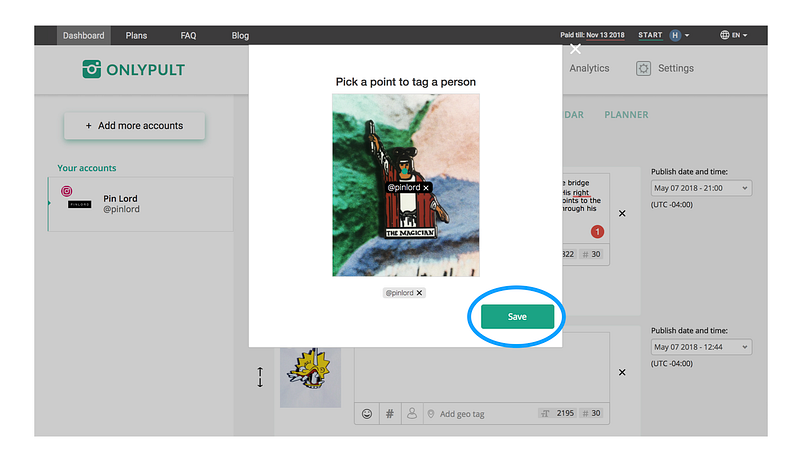Open the H user account dropdown
Viewport: 800px width, 469px height.
[x=680, y=35]
